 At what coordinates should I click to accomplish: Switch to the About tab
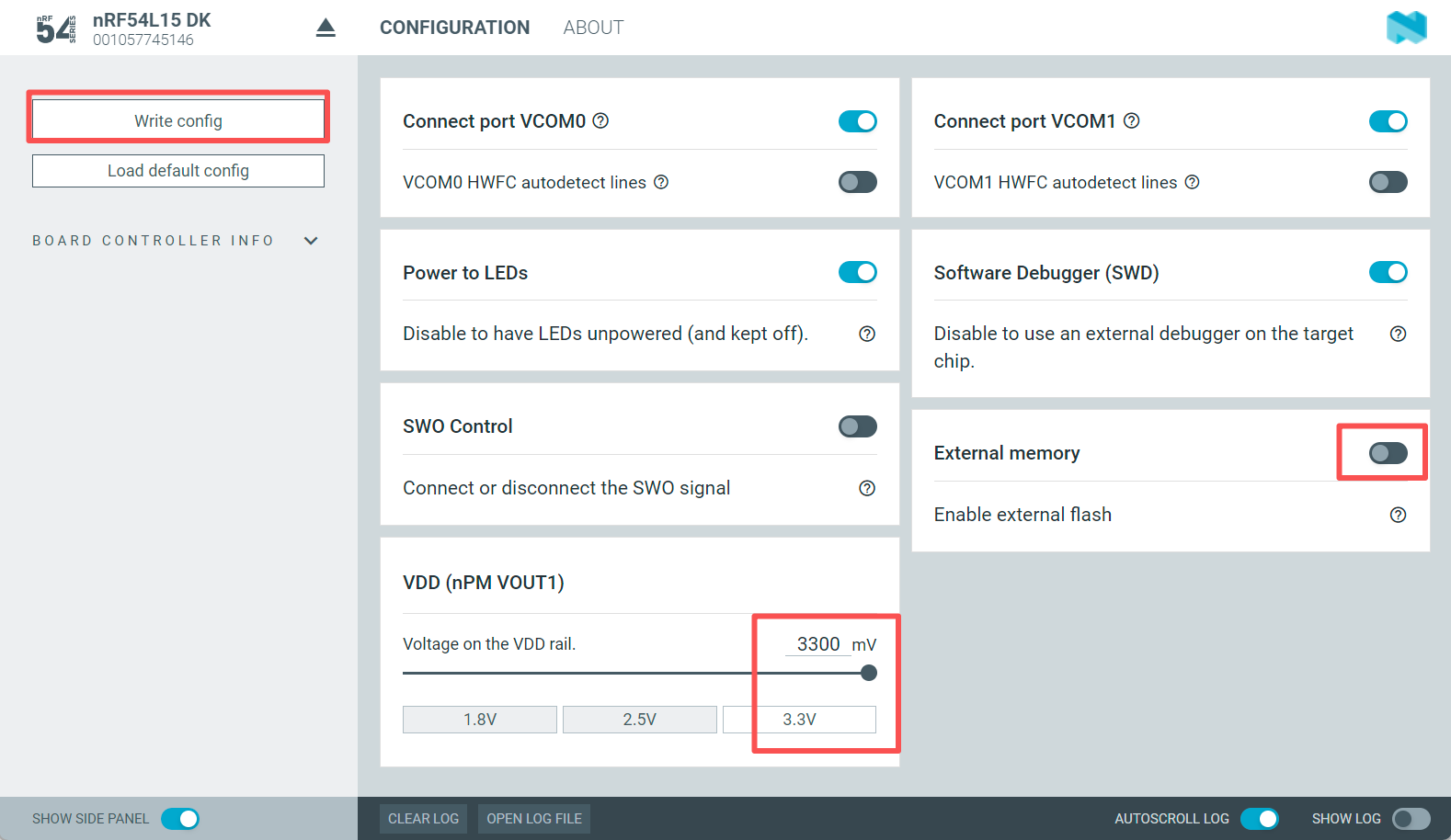[x=593, y=28]
